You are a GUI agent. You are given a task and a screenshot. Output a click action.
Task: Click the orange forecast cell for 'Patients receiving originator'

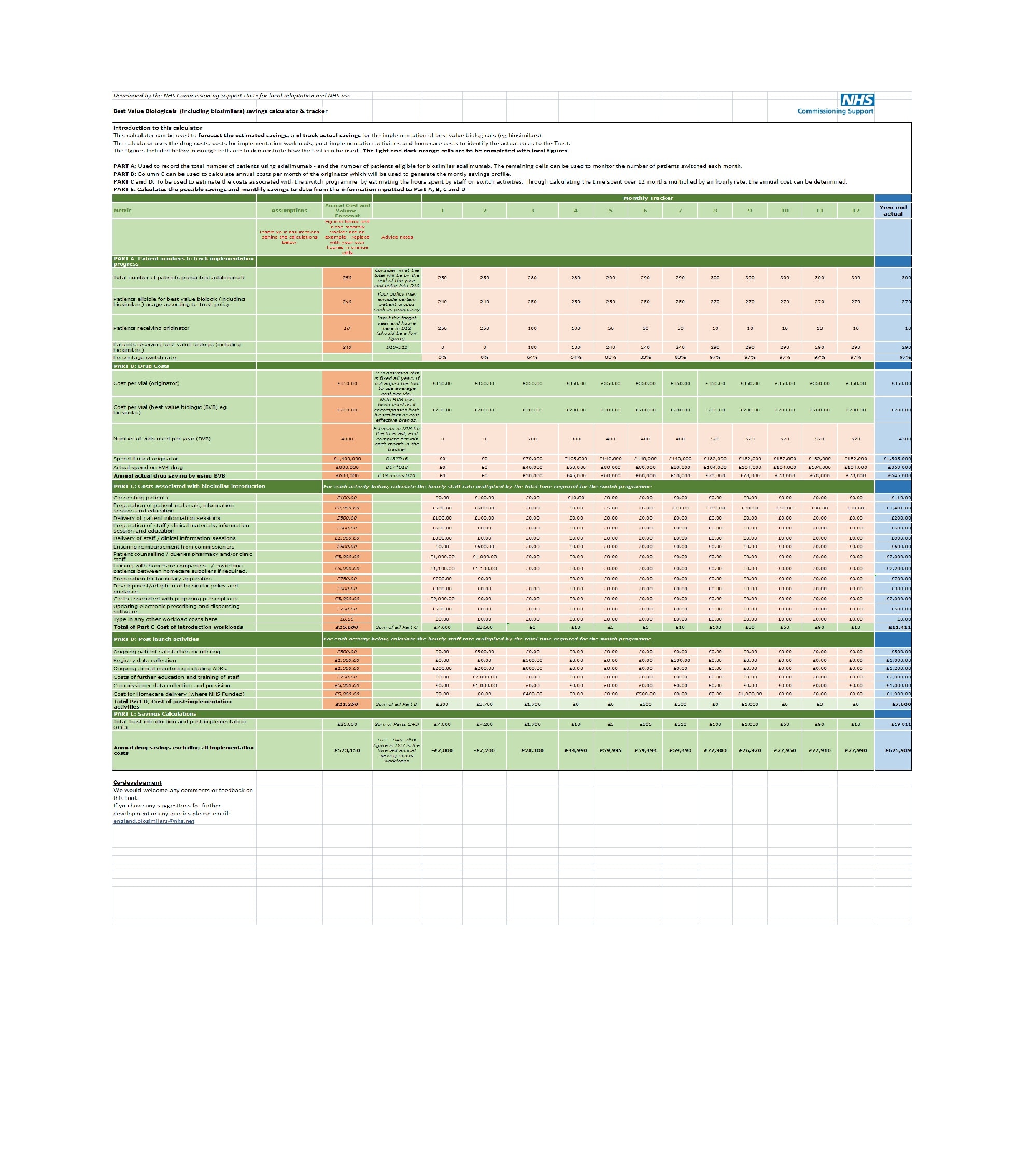click(x=347, y=328)
